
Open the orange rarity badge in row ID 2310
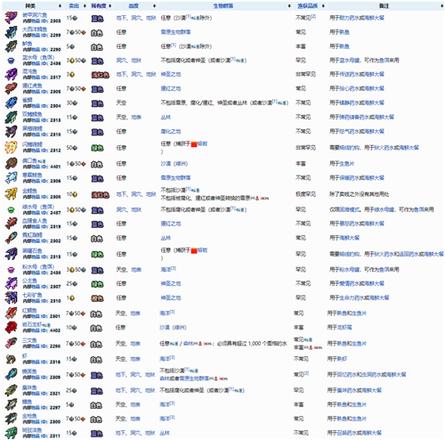coord(97,298)
